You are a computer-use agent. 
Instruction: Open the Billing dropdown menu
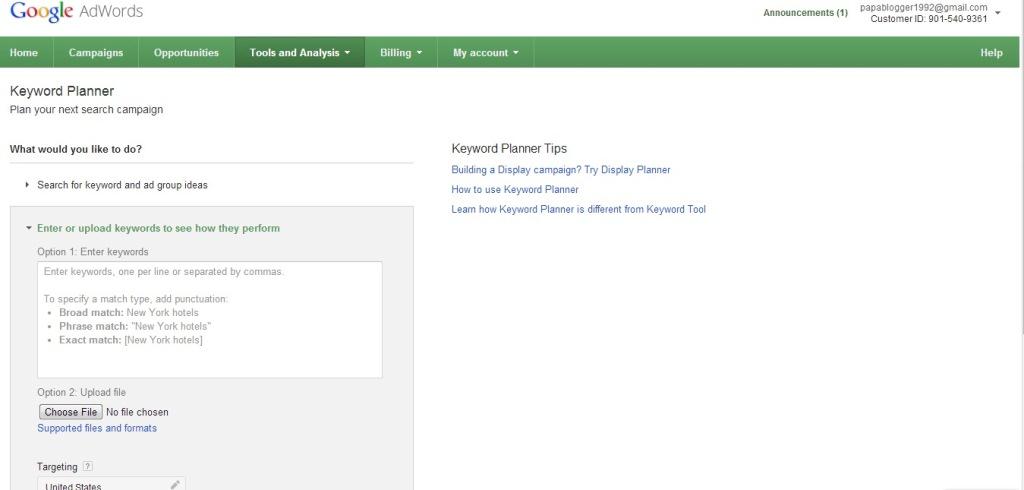pyautogui.click(x=401, y=53)
